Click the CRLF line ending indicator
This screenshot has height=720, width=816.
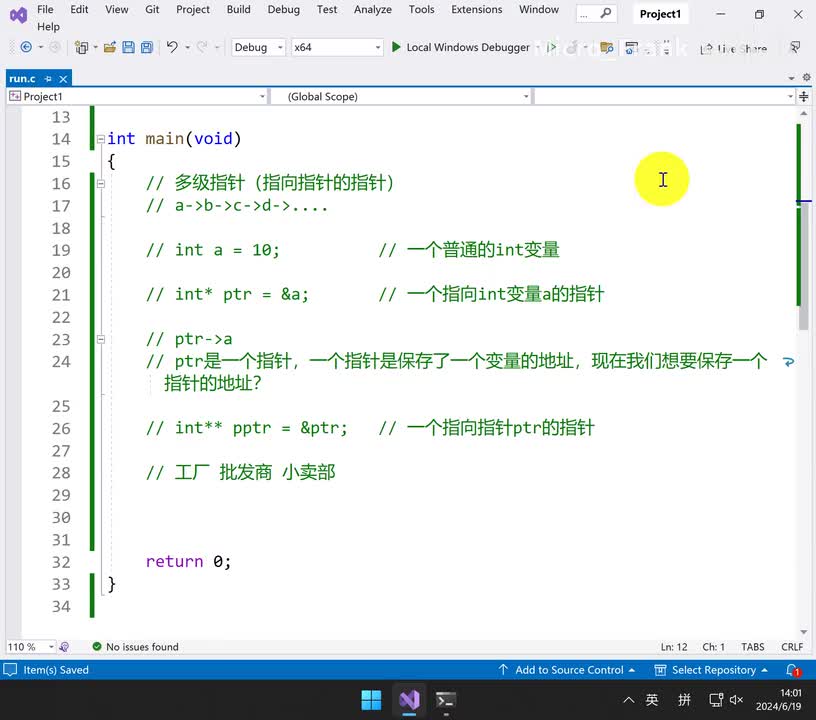(x=792, y=647)
